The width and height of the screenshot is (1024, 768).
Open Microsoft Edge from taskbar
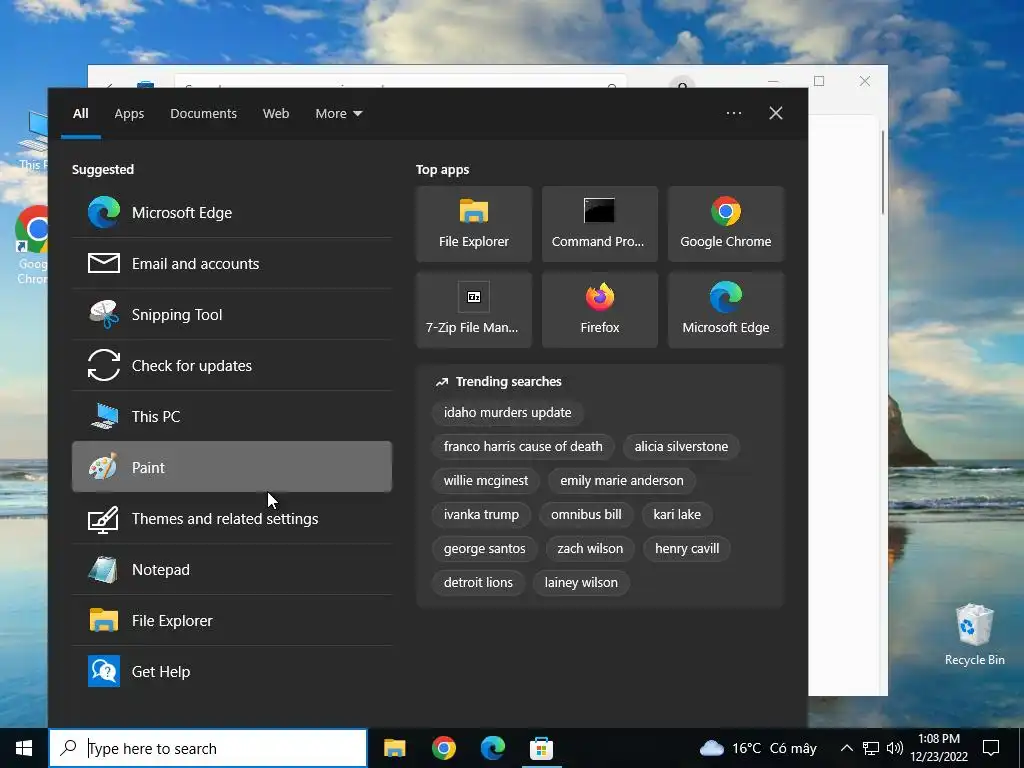point(493,748)
